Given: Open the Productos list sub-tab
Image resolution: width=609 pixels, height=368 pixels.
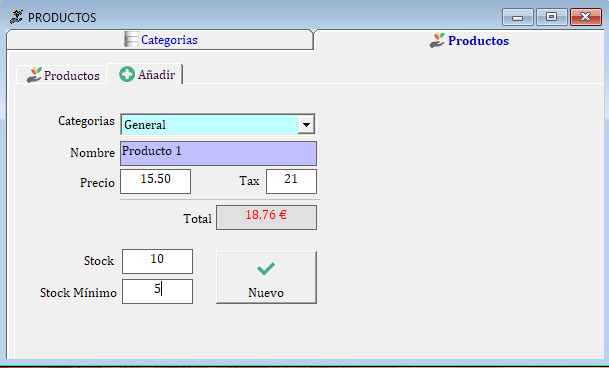Looking at the screenshot, I should pos(62,75).
